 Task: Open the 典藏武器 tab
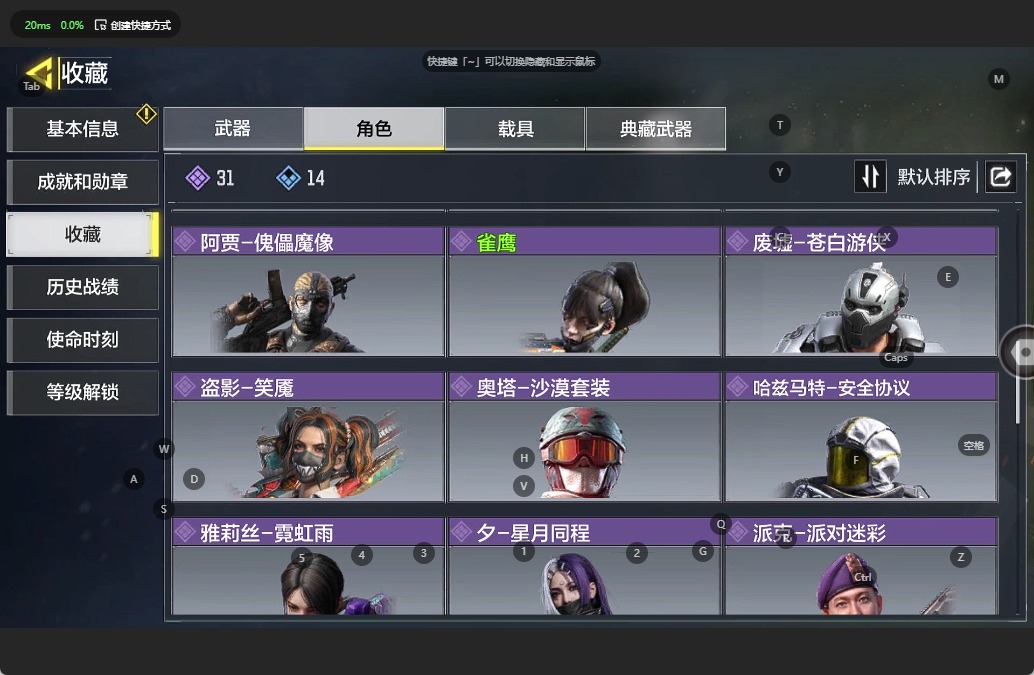pos(655,129)
